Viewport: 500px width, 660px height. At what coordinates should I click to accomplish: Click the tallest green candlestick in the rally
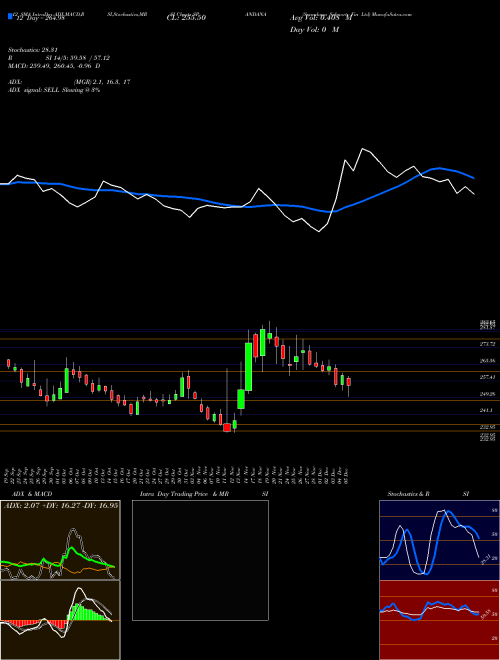(x=249, y=367)
